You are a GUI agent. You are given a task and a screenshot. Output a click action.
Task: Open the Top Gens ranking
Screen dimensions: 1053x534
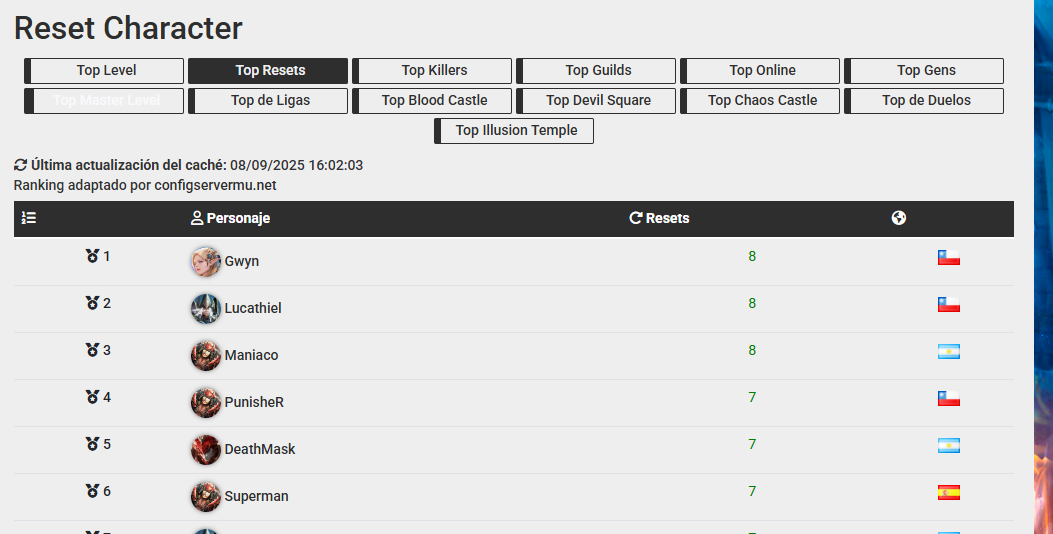point(926,71)
